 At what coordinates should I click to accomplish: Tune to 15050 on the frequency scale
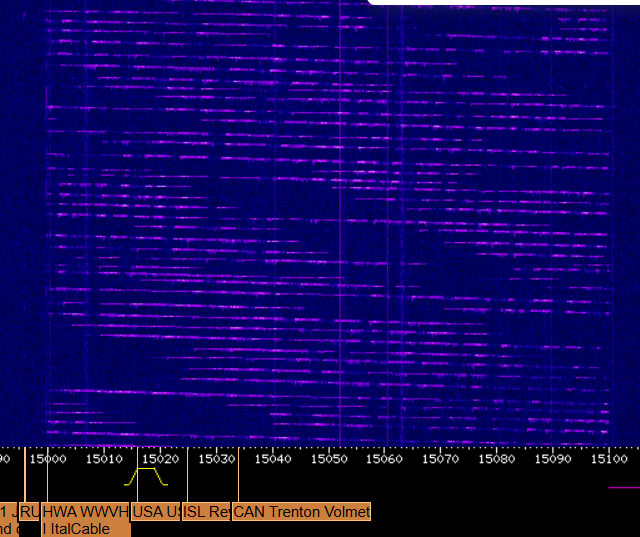coord(329,459)
